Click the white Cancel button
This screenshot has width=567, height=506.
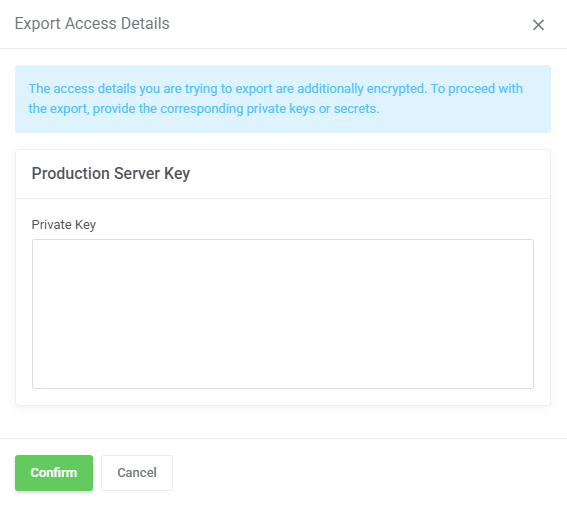point(137,473)
